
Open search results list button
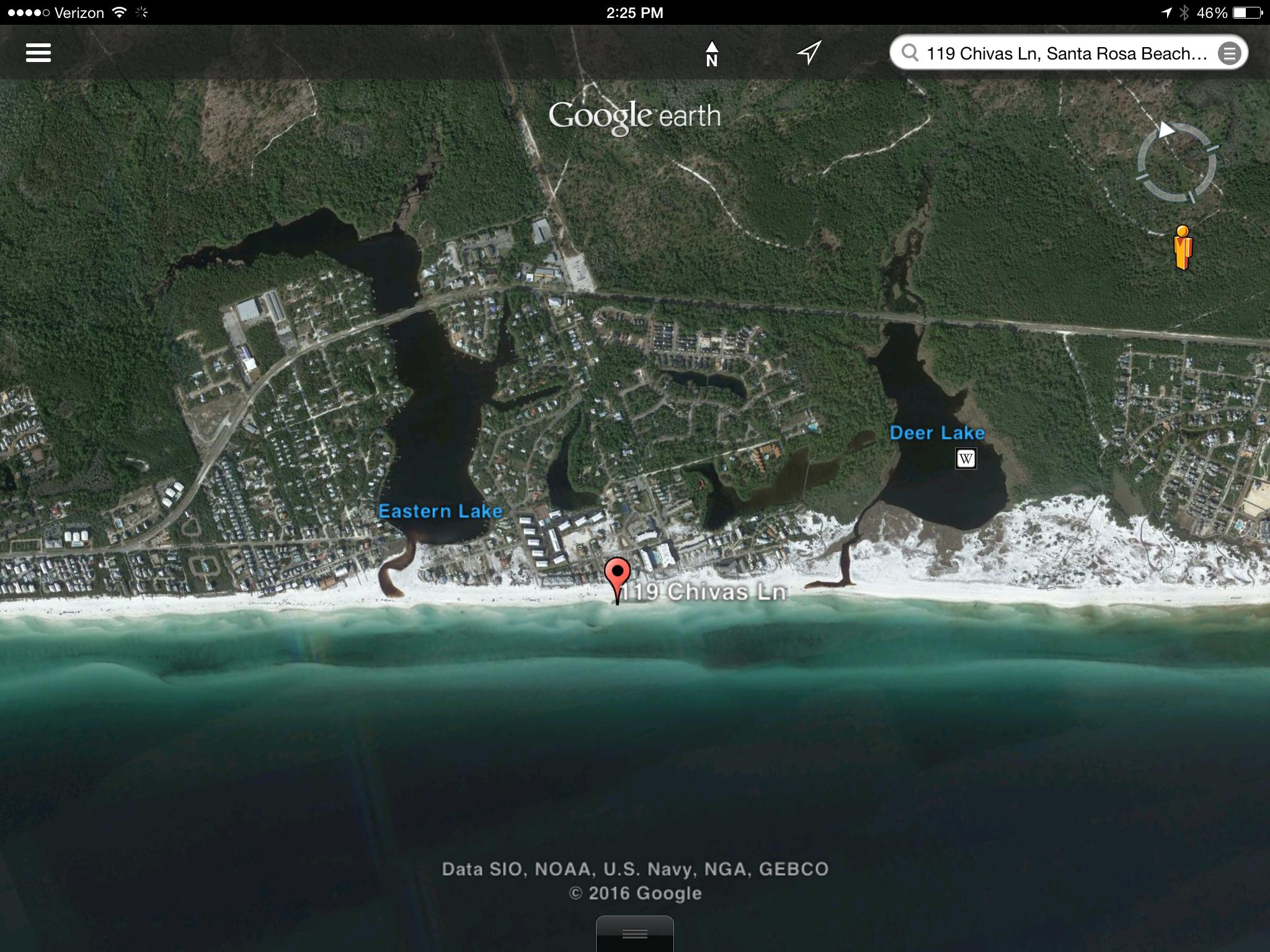point(1229,53)
